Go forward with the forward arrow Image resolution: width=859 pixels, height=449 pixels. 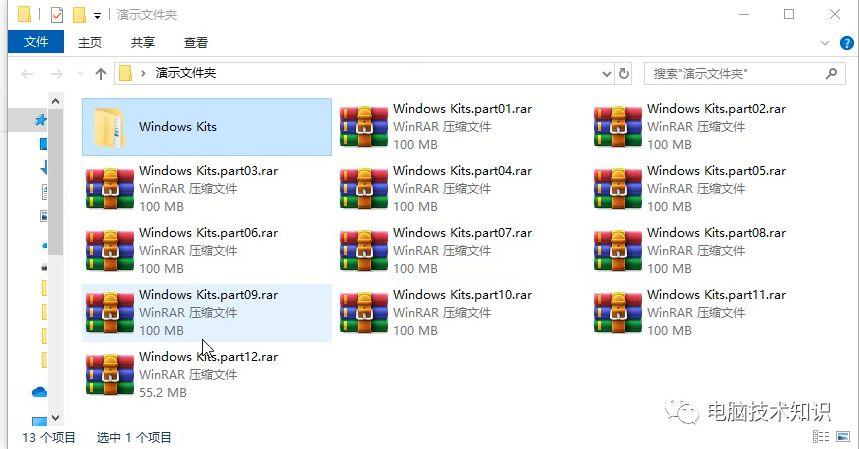click(x=56, y=73)
